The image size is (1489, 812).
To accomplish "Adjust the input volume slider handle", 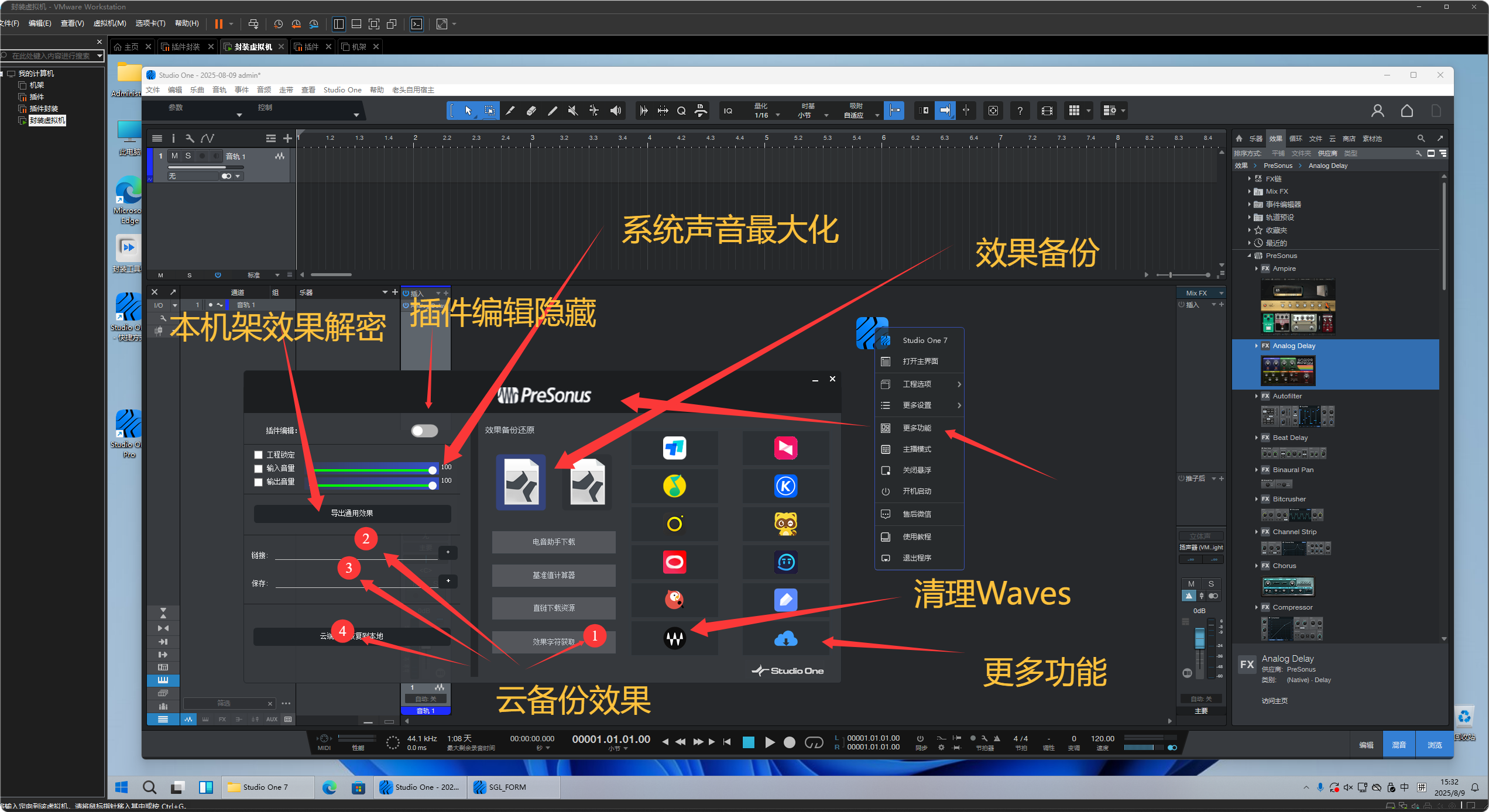I will tap(433, 470).
